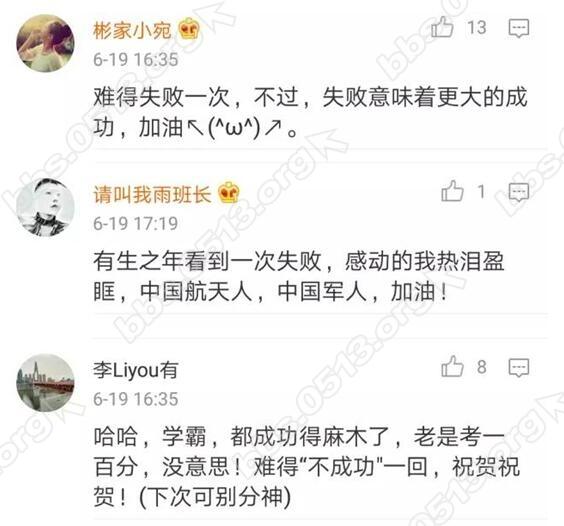Tap thumbs-up on 李Liyou有's comment
This screenshot has height=526, width=564.
pyautogui.click(x=452, y=367)
